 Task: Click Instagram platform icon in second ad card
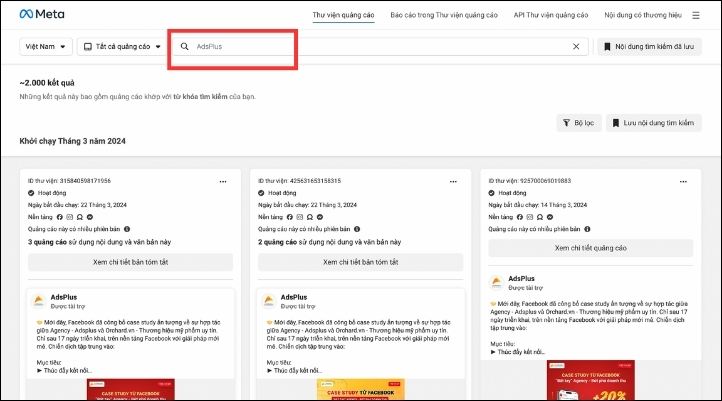click(x=300, y=217)
